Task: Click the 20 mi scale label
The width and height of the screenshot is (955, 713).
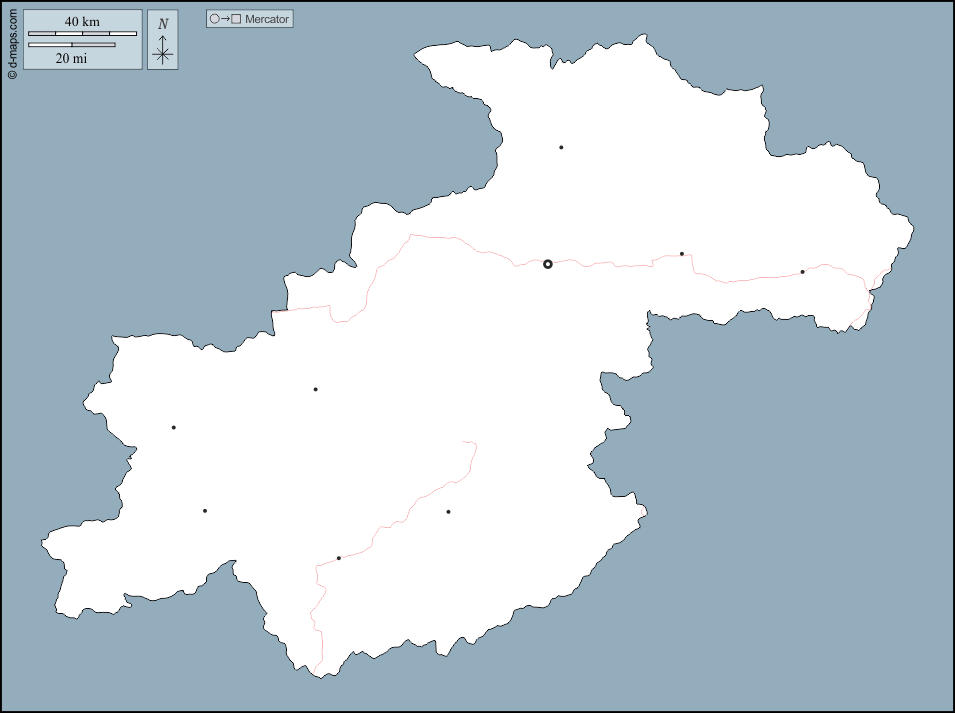Action: [x=71, y=59]
